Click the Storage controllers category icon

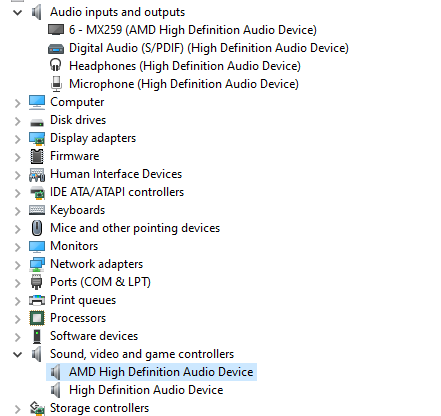(37, 408)
